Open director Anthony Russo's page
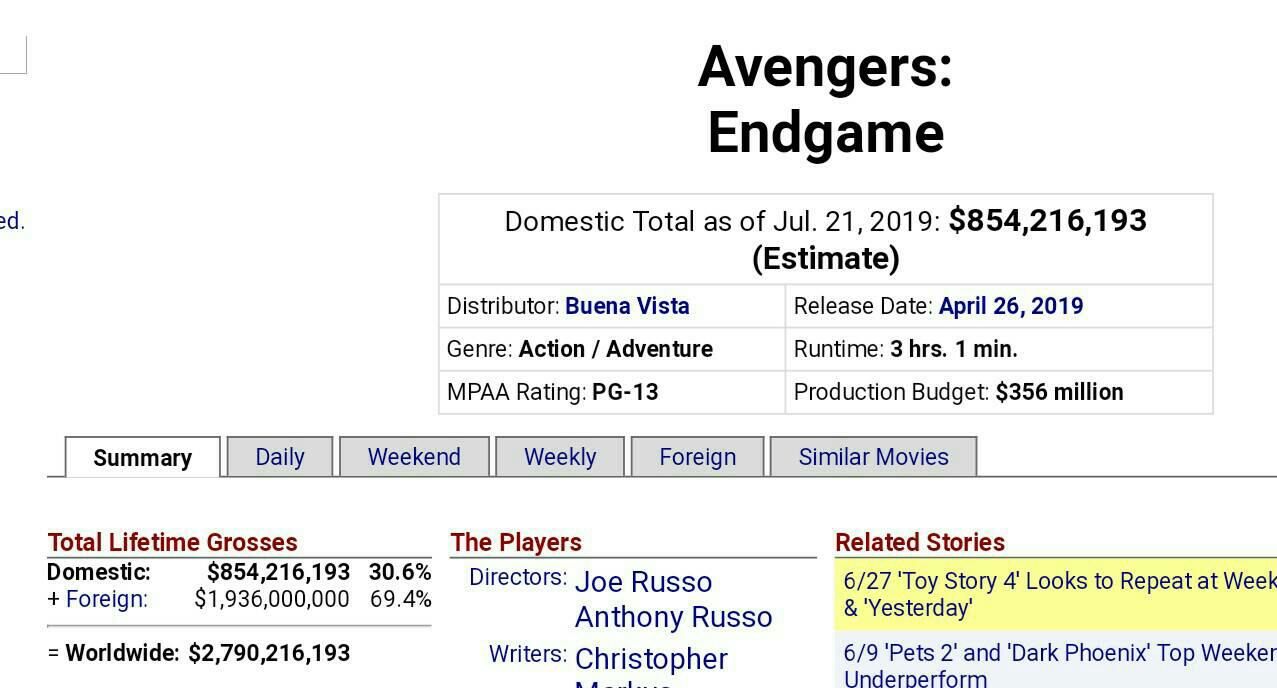Viewport: 1277px width, 688px height. [x=673, y=617]
